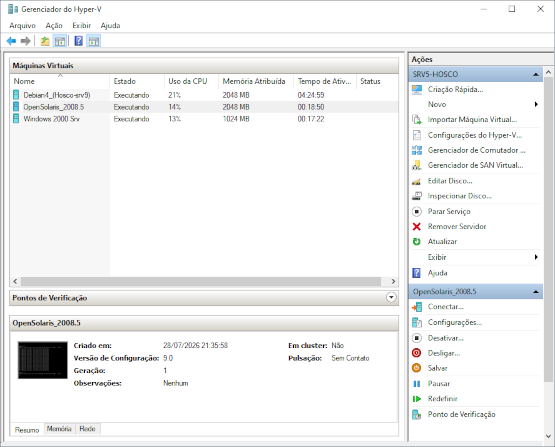Sort by the Status column header
This screenshot has width=555, height=447.
coord(377,81)
